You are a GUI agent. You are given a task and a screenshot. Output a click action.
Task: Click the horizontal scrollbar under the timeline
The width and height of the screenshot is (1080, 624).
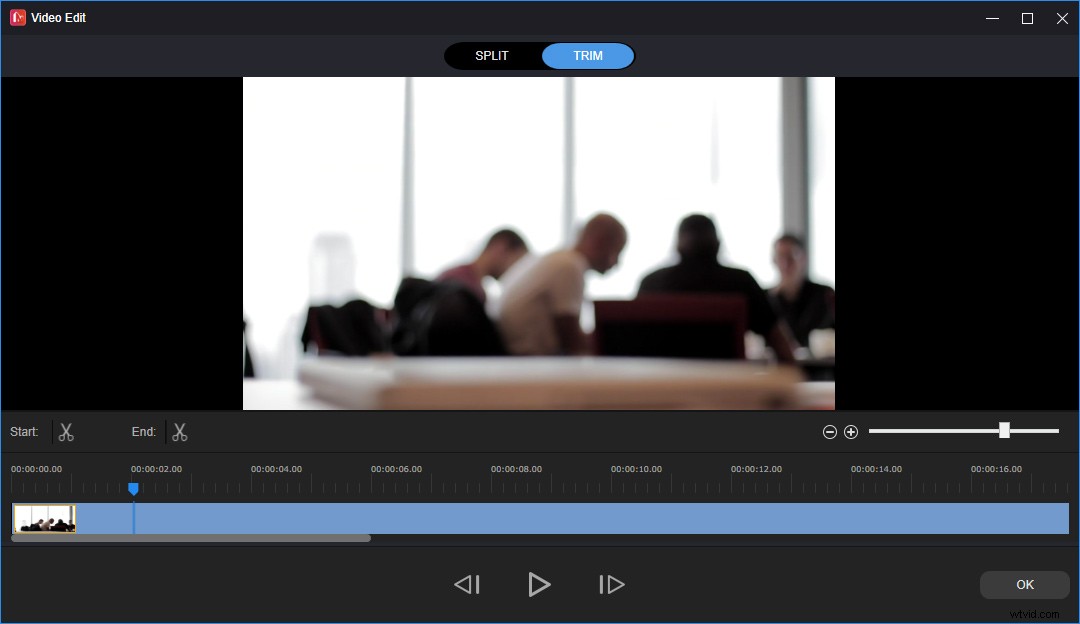pyautogui.click(x=190, y=537)
